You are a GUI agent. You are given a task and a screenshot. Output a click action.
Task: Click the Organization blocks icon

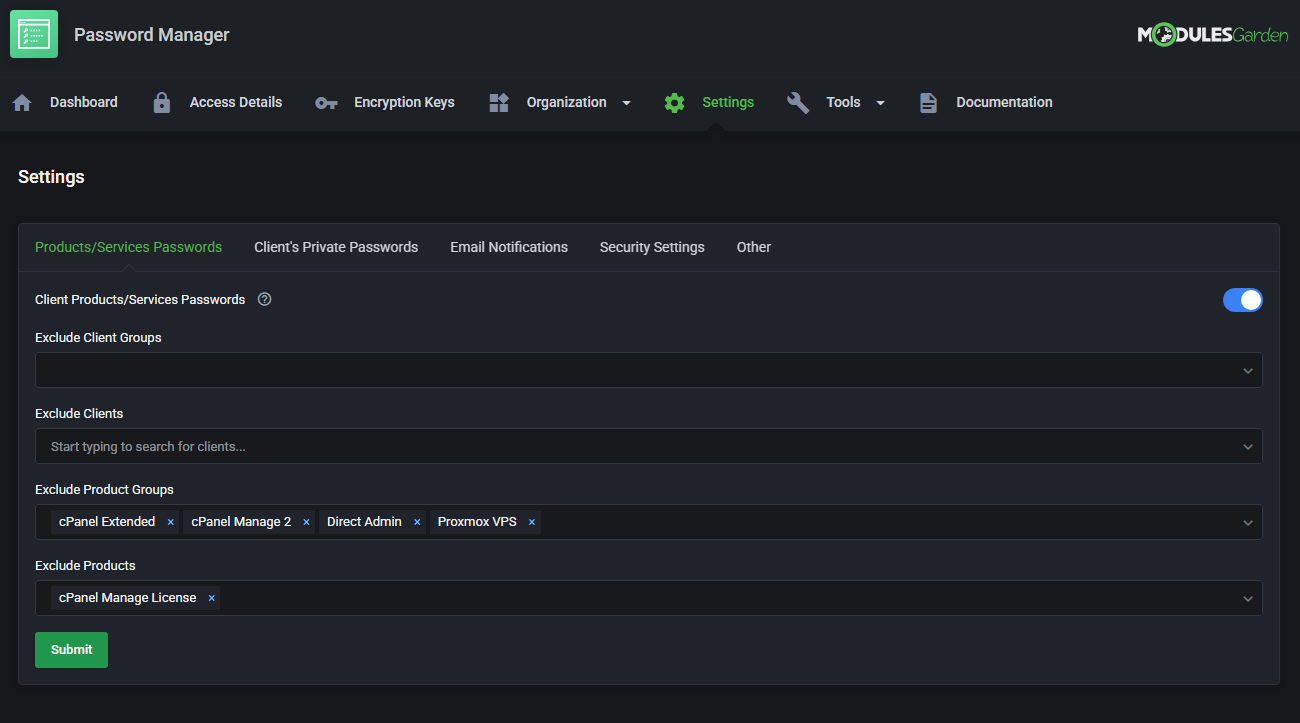tap(499, 102)
